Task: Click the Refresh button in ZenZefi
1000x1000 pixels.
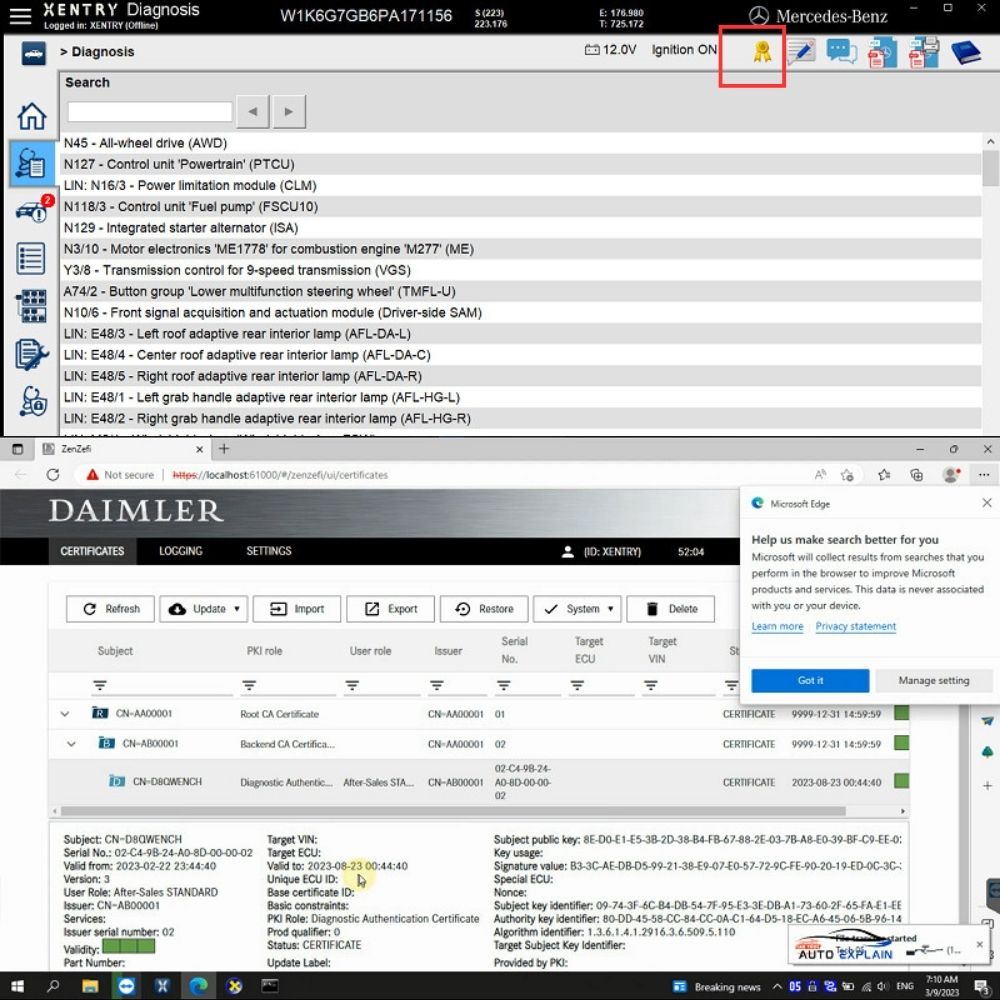Action: [109, 609]
